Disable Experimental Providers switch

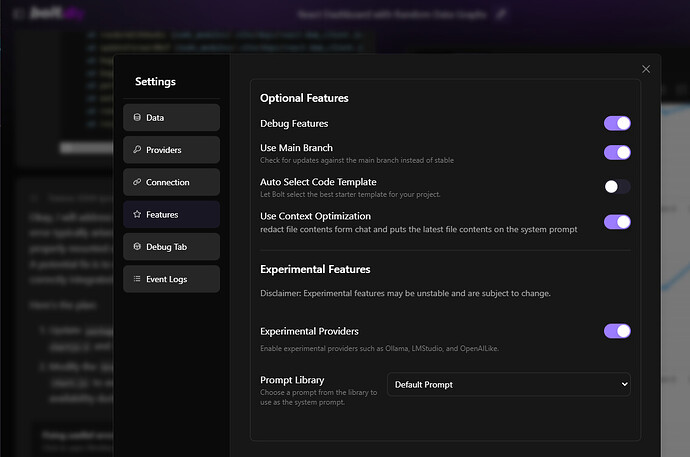tap(617, 331)
